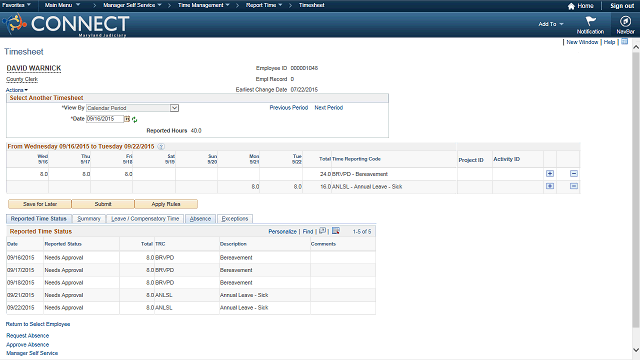Expand Manager Self Service breadcrumb menu

click(132, 5)
